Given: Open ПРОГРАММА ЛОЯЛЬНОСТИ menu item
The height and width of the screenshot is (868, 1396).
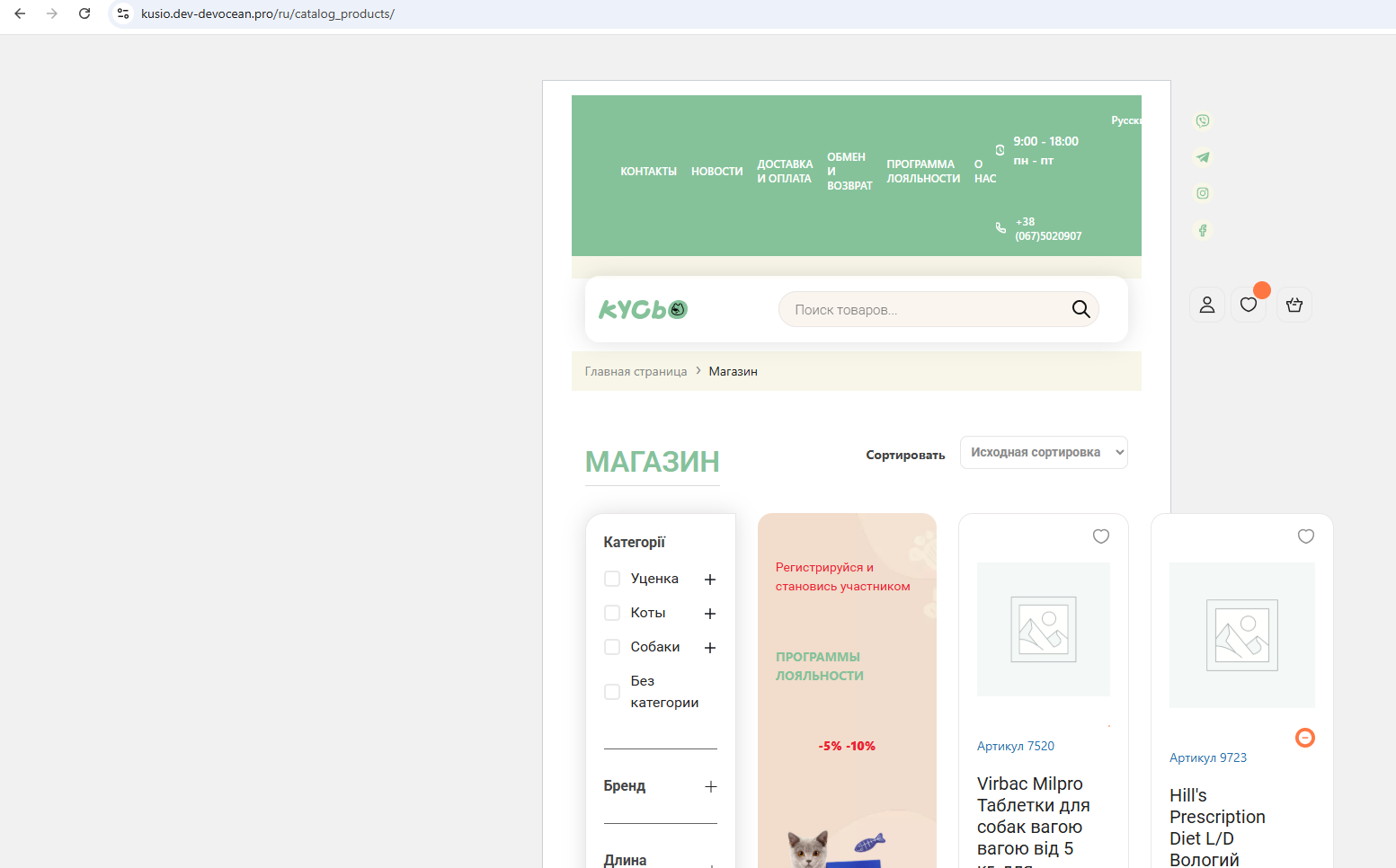Looking at the screenshot, I should click(923, 172).
